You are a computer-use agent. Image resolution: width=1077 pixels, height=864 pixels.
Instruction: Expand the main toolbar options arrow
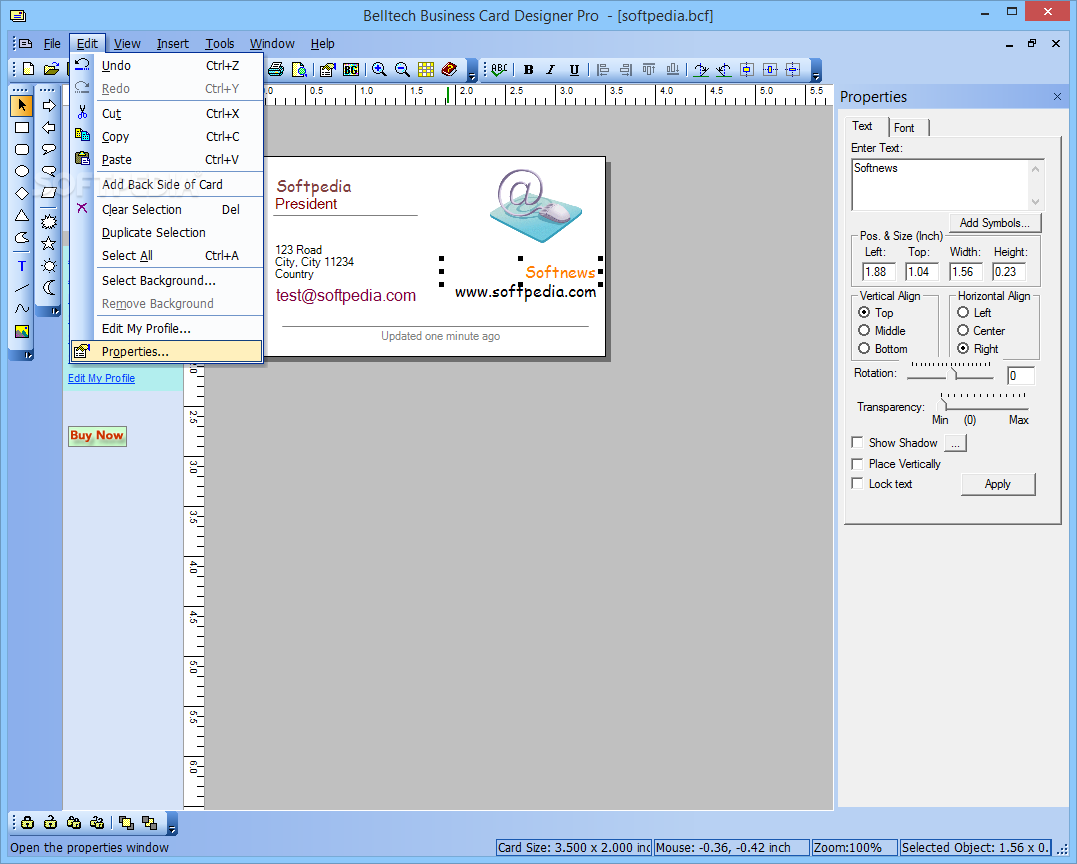point(472,70)
